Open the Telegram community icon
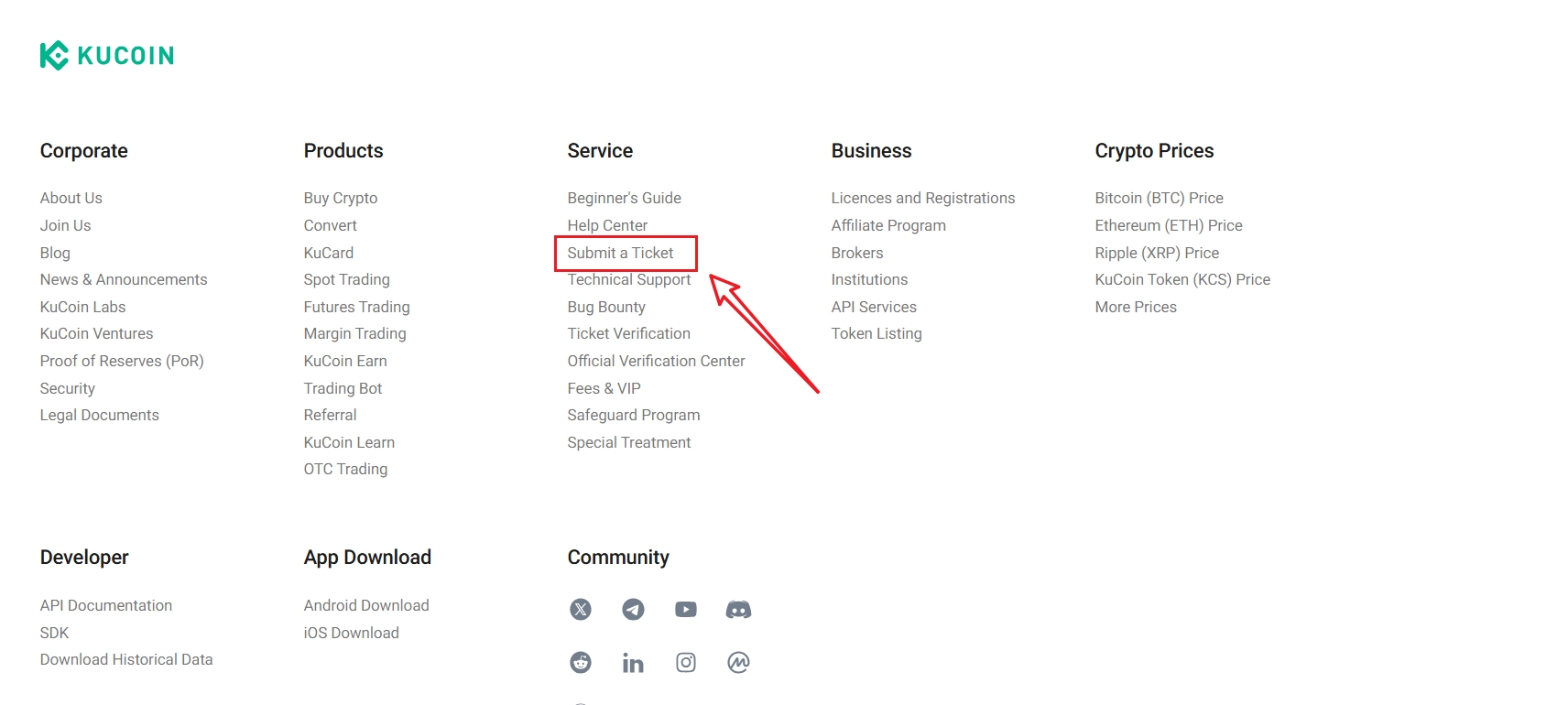1568x705 pixels. [x=633, y=610]
